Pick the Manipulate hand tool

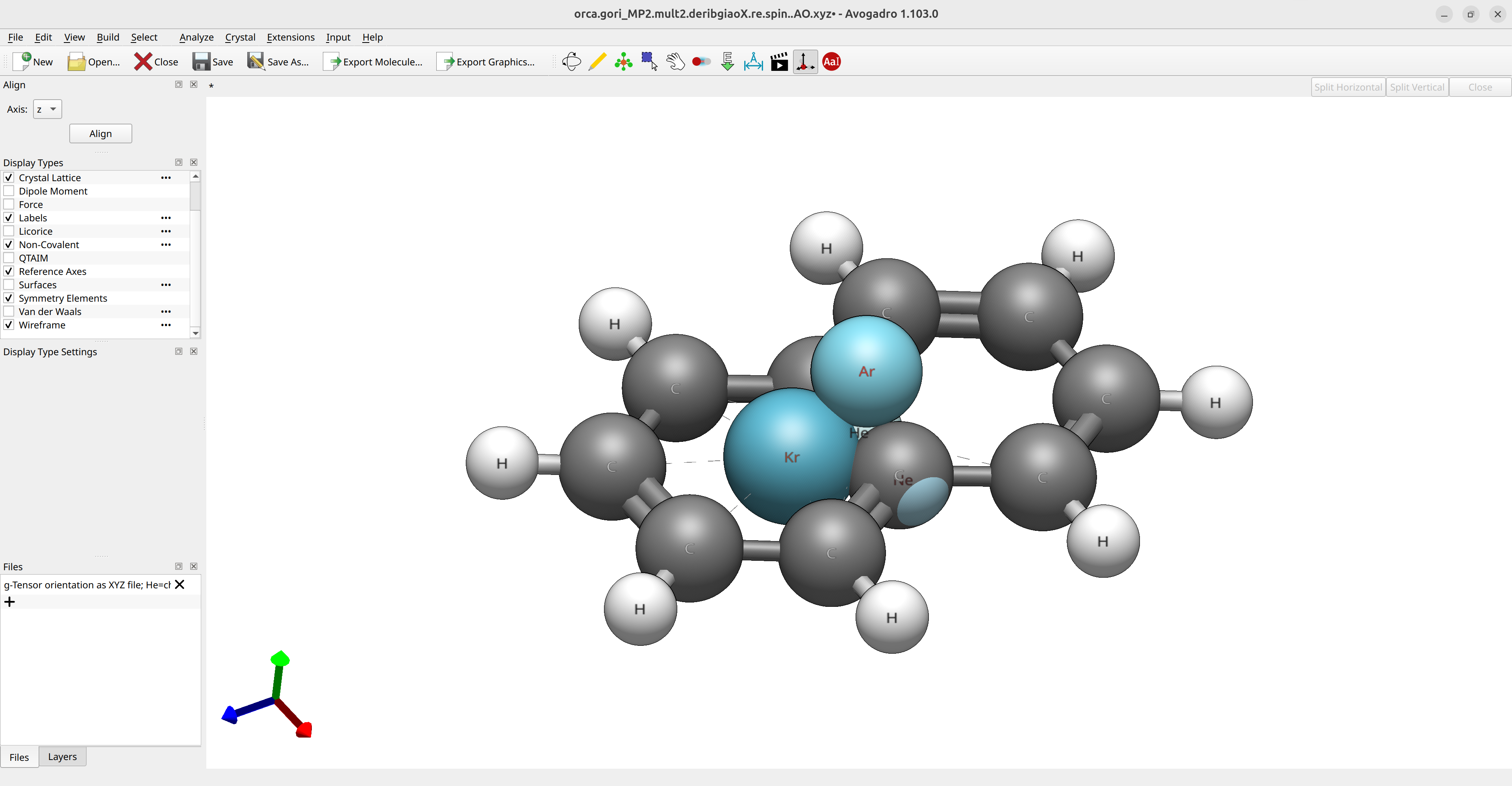point(675,62)
